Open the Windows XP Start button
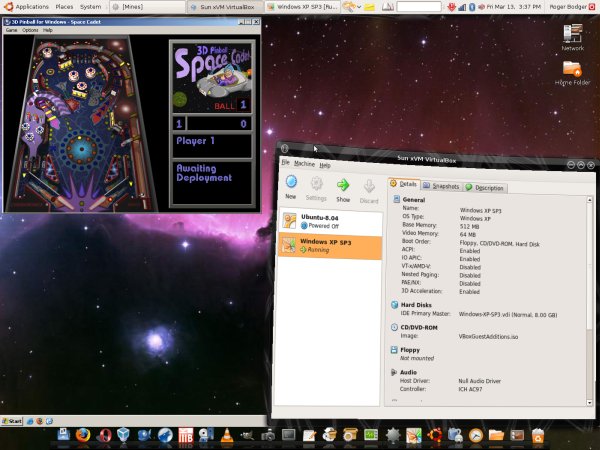 pos(12,421)
